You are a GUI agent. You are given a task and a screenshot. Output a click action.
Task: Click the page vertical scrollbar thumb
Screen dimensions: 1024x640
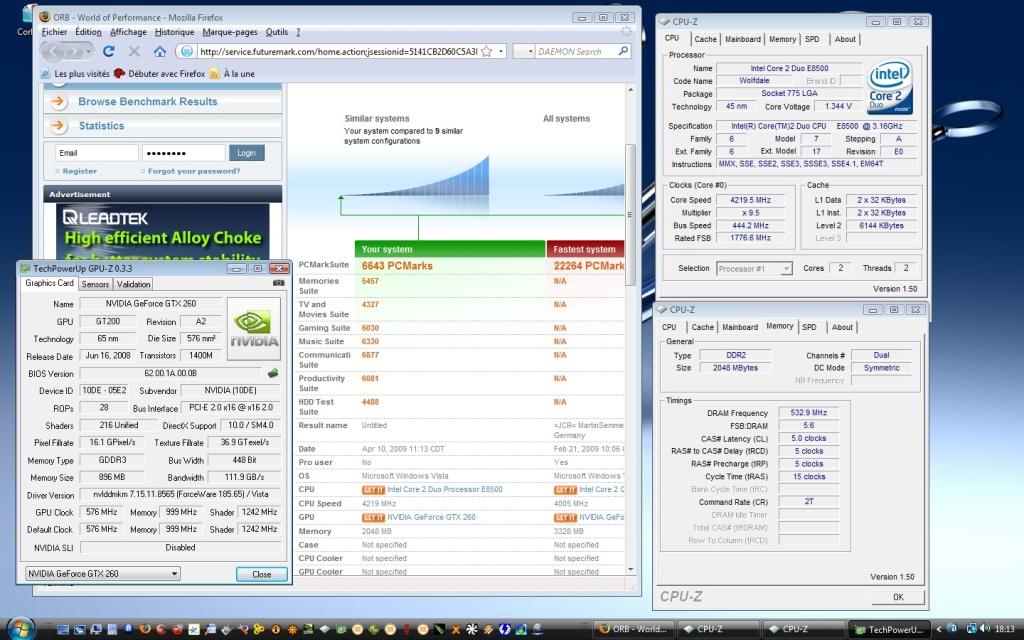tap(630, 214)
